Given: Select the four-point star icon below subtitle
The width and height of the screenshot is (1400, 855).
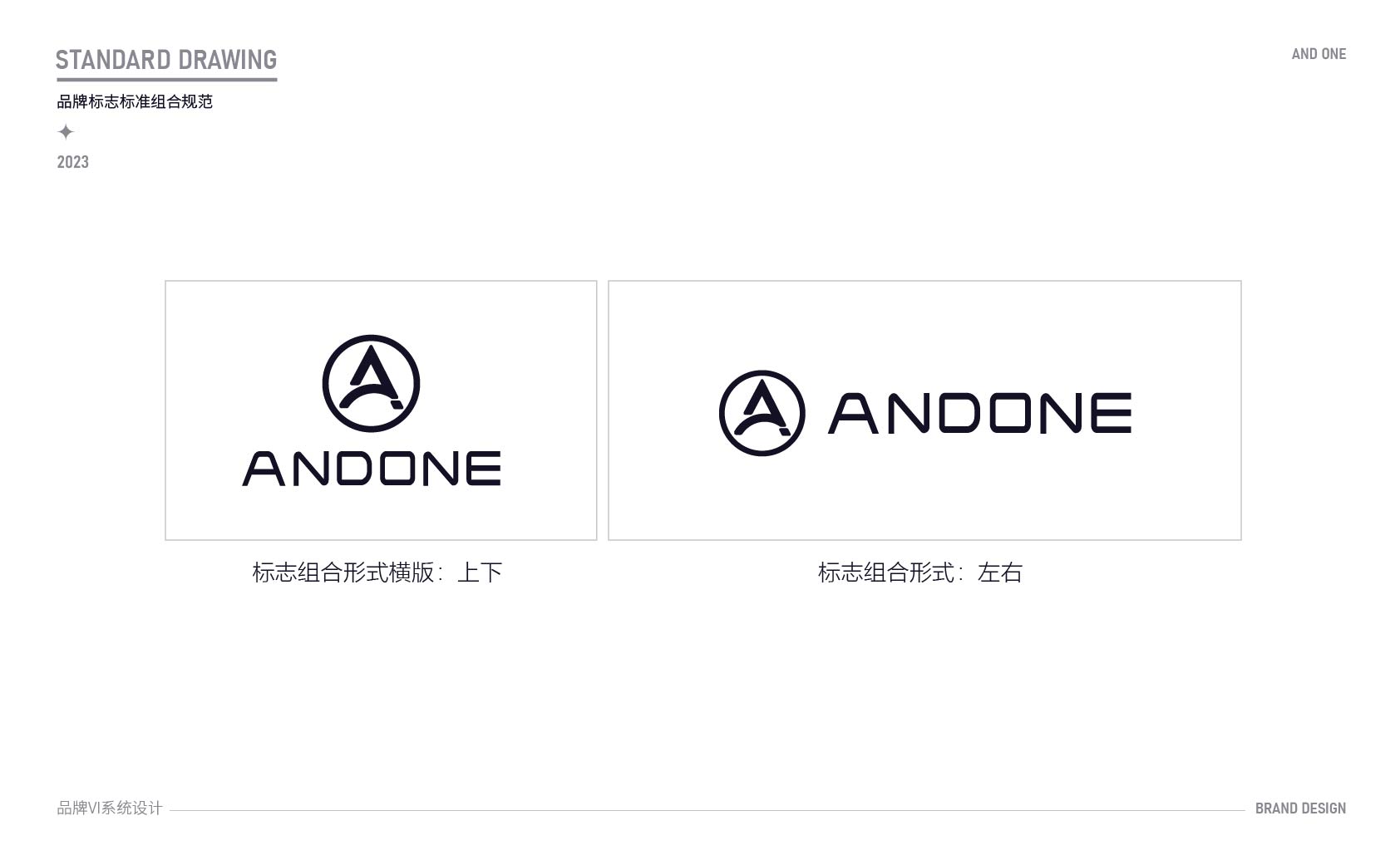Looking at the screenshot, I should pyautogui.click(x=66, y=131).
